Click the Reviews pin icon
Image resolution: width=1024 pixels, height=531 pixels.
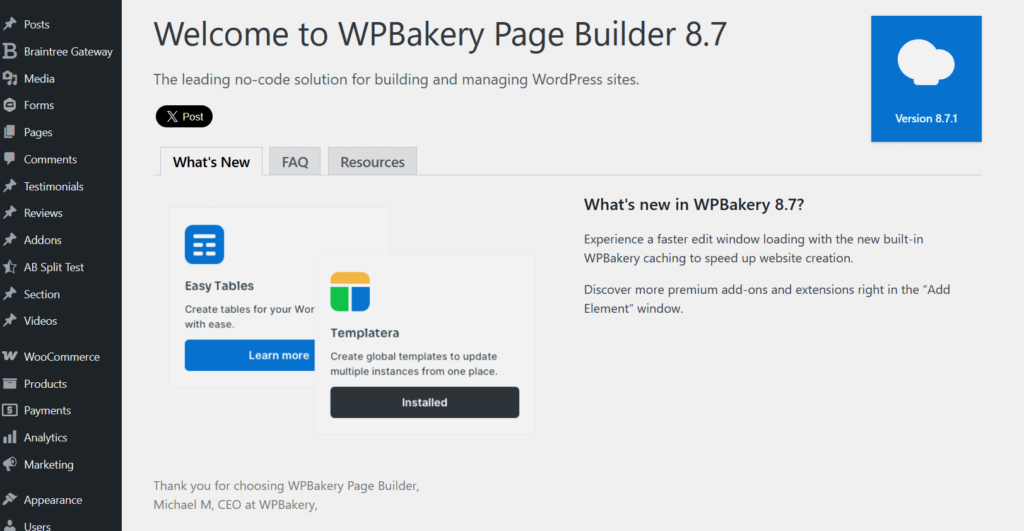[x=10, y=213]
